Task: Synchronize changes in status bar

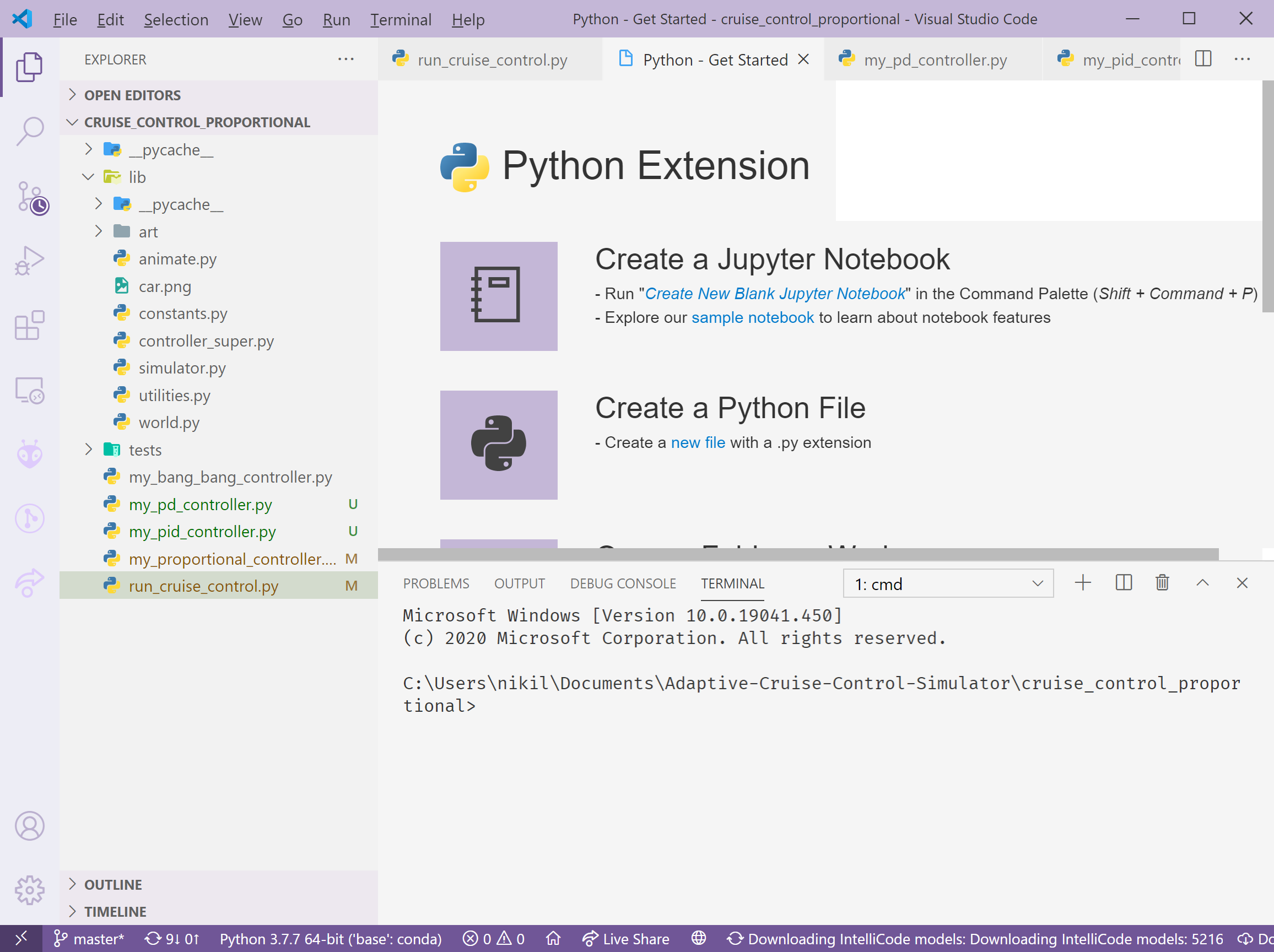Action: point(171,939)
